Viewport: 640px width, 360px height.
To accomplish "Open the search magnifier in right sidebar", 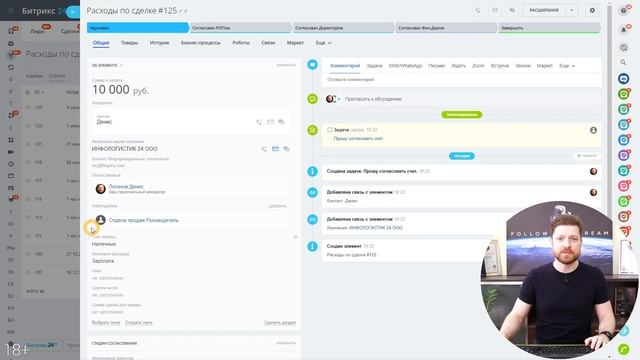I will 623,62.
